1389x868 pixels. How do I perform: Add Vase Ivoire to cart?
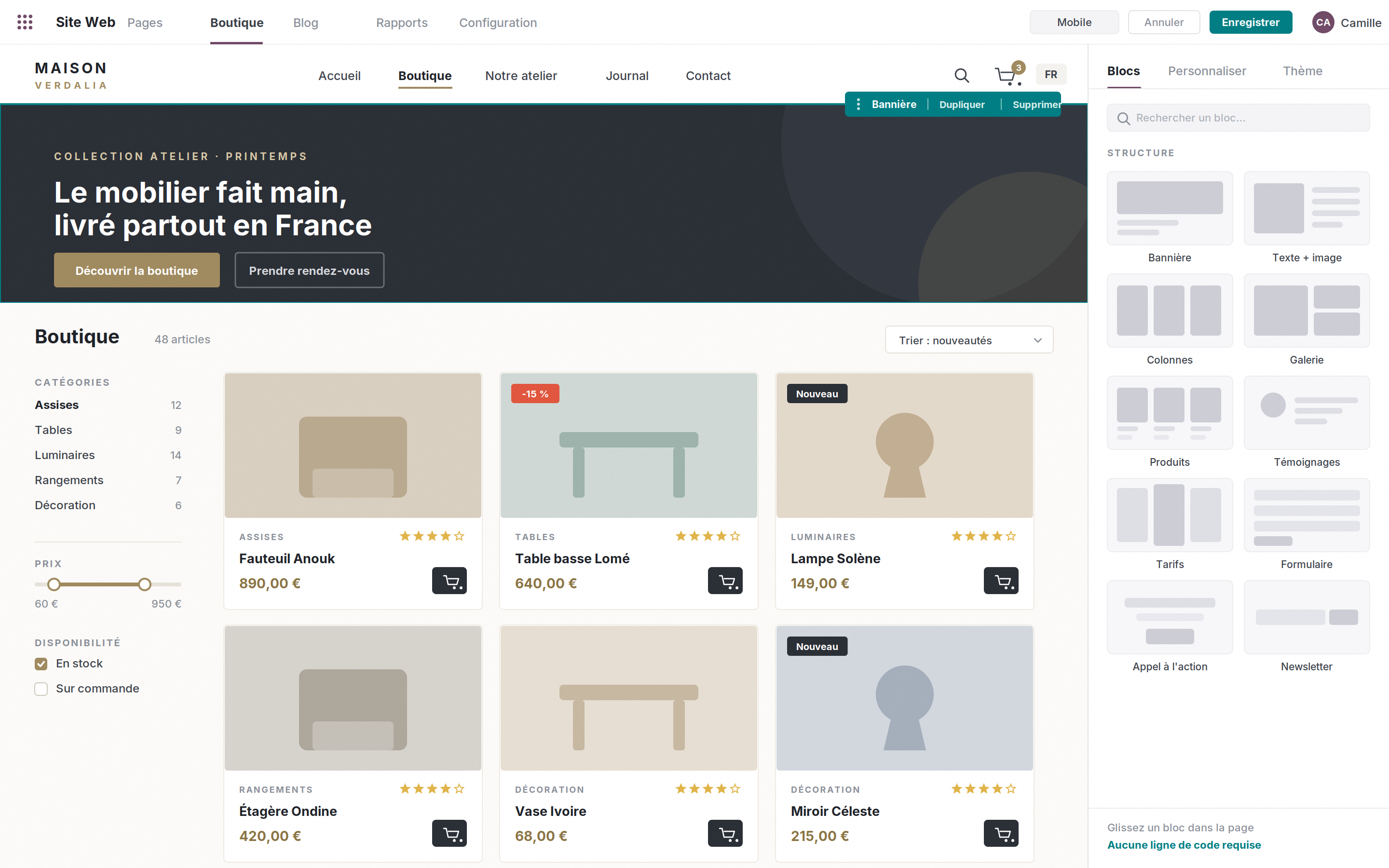coord(725,833)
